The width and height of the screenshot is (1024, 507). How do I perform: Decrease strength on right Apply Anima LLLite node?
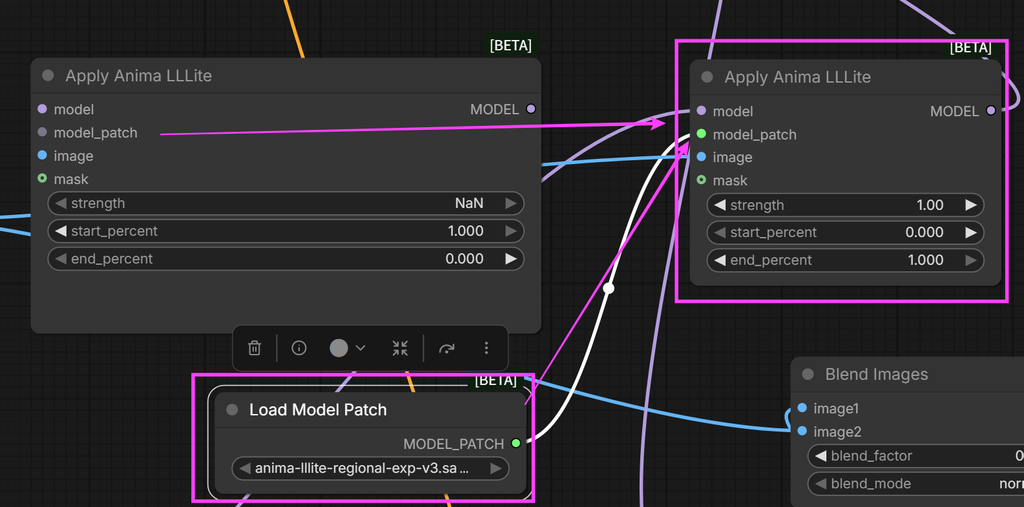click(x=720, y=205)
